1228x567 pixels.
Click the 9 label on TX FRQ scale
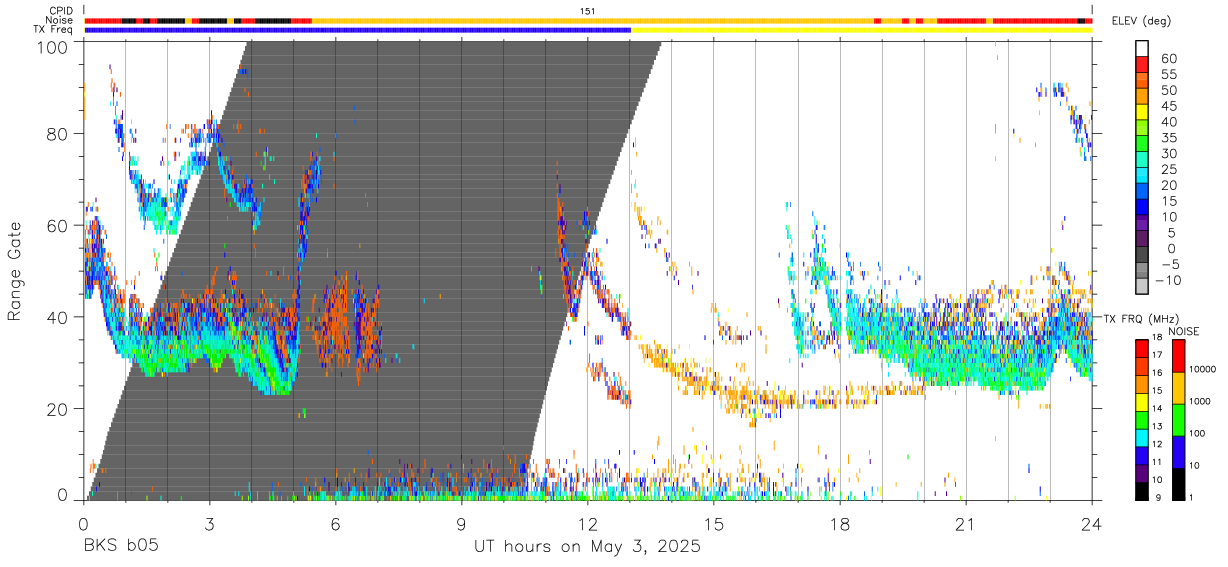tap(1158, 497)
